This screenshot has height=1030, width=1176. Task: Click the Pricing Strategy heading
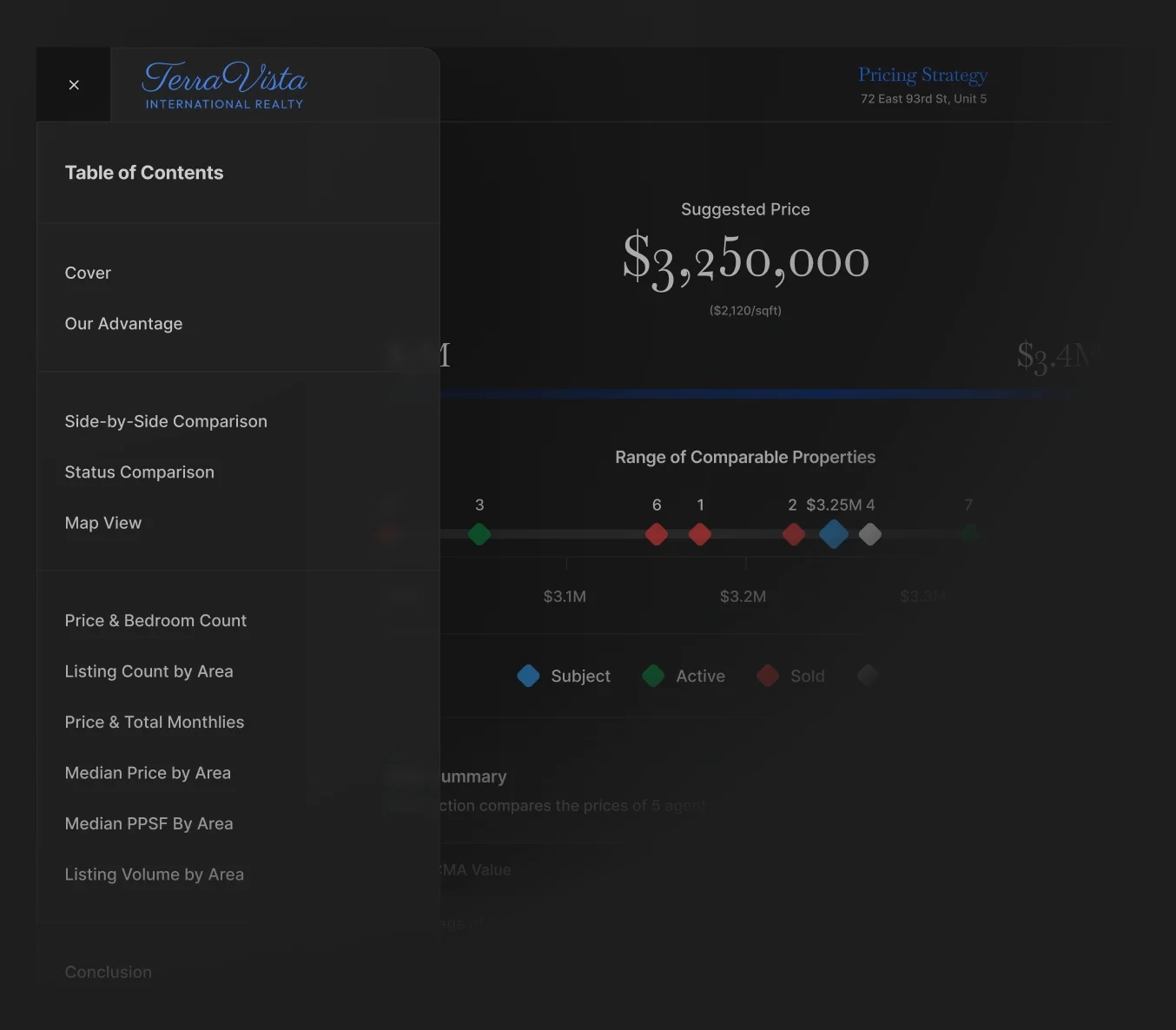coord(923,75)
